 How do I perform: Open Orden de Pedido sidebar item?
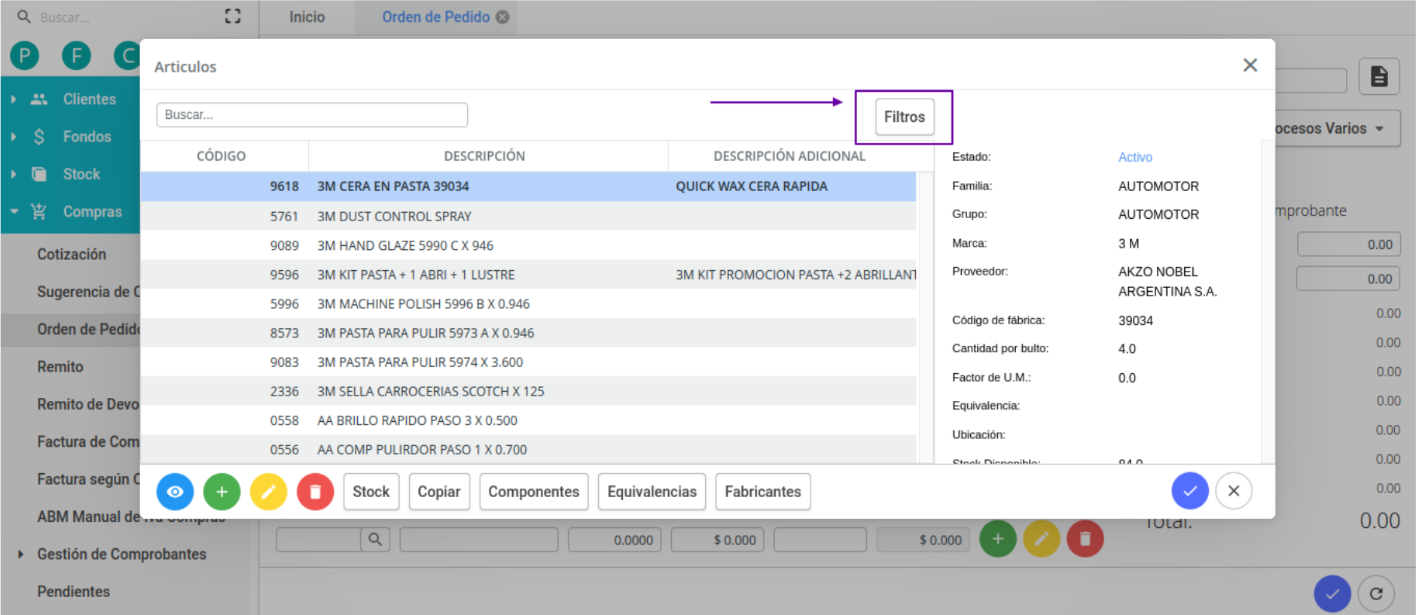coord(88,329)
